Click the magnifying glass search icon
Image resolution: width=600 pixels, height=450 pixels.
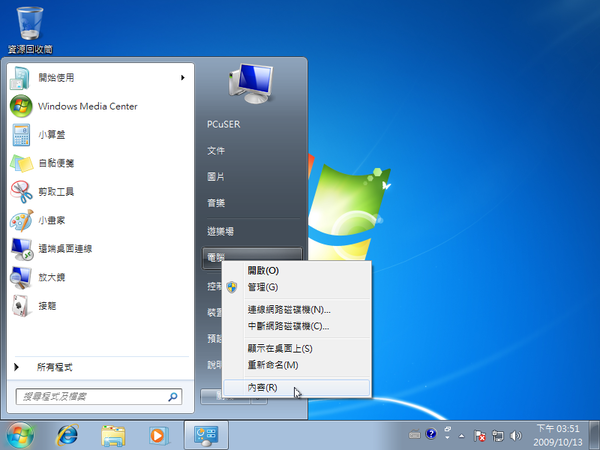pyautogui.click(x=173, y=397)
